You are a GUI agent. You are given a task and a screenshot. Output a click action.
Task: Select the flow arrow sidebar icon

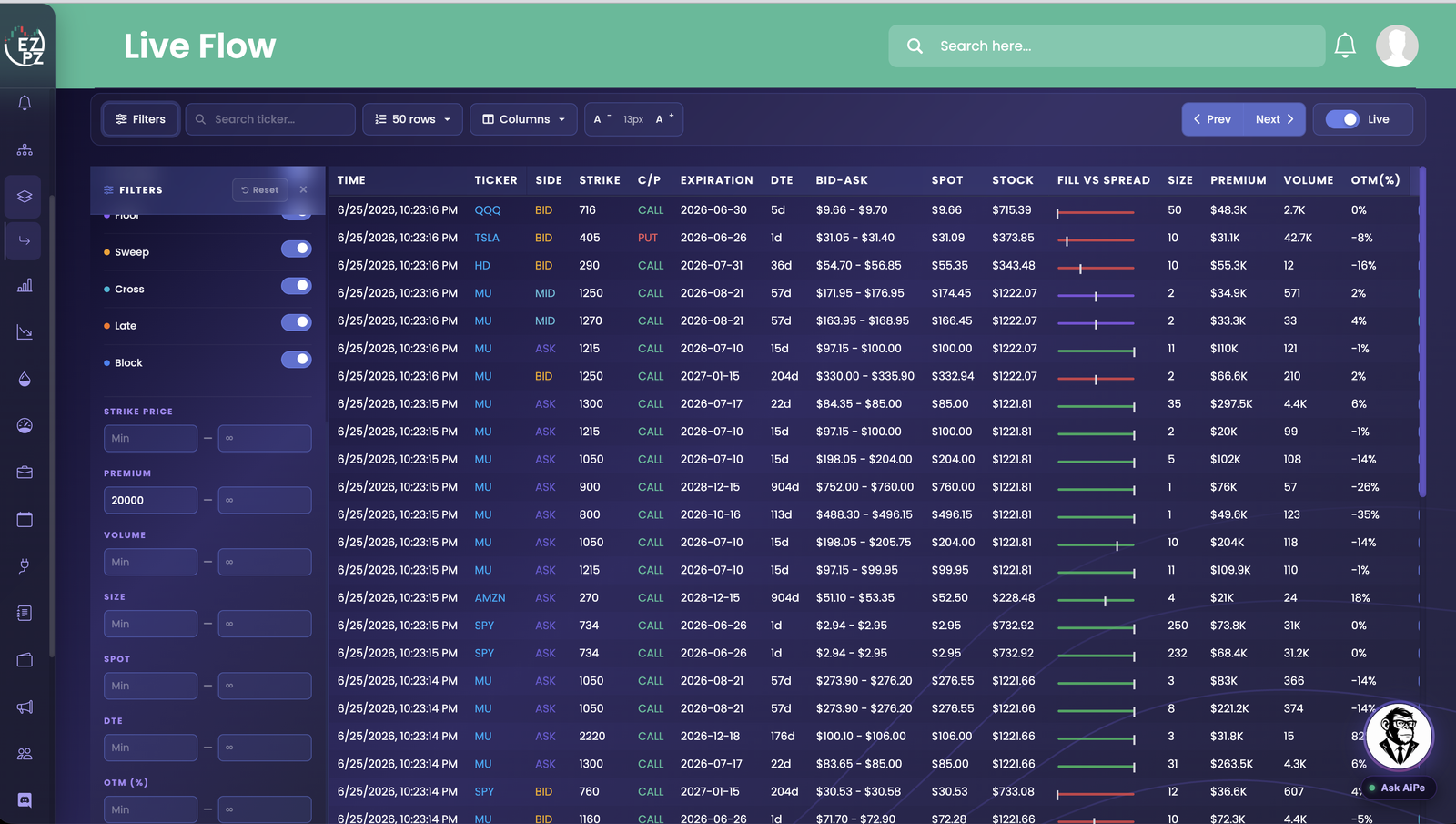coord(25,240)
